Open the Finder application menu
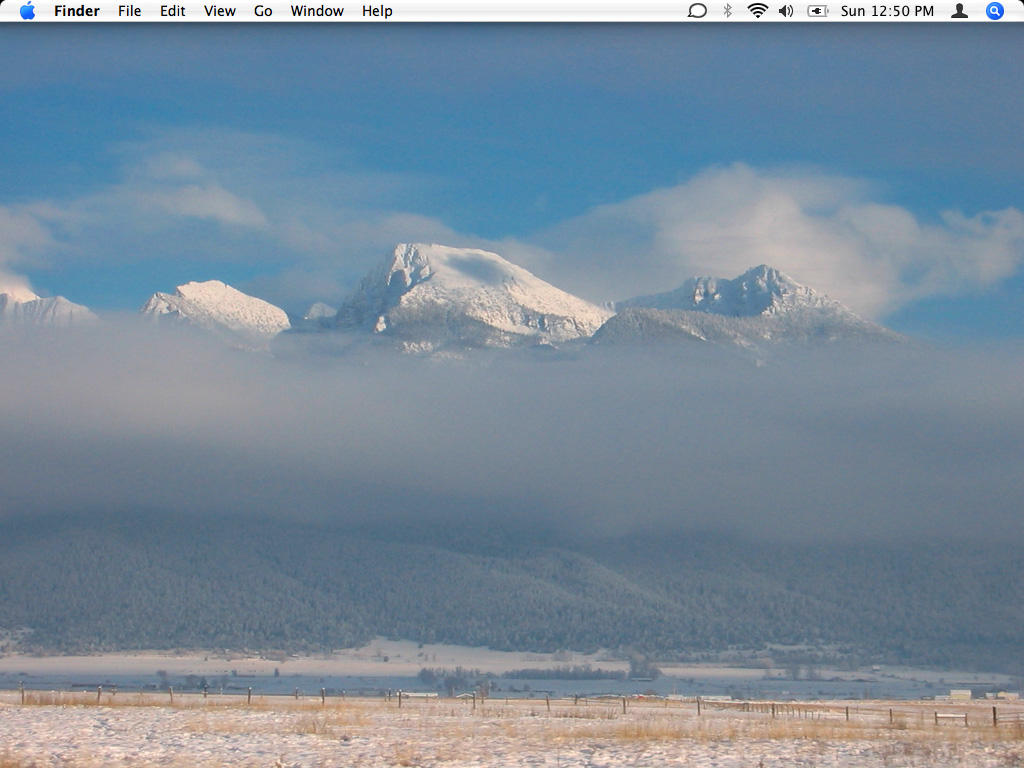This screenshot has width=1024, height=768. pos(76,11)
